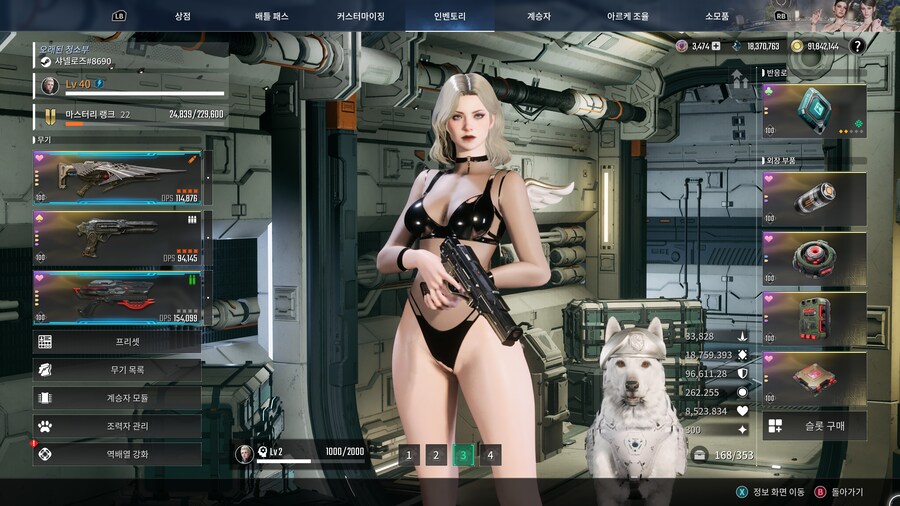Click the X button icon for 정보 화면 이동
The height and width of the screenshot is (506, 900).
click(742, 492)
